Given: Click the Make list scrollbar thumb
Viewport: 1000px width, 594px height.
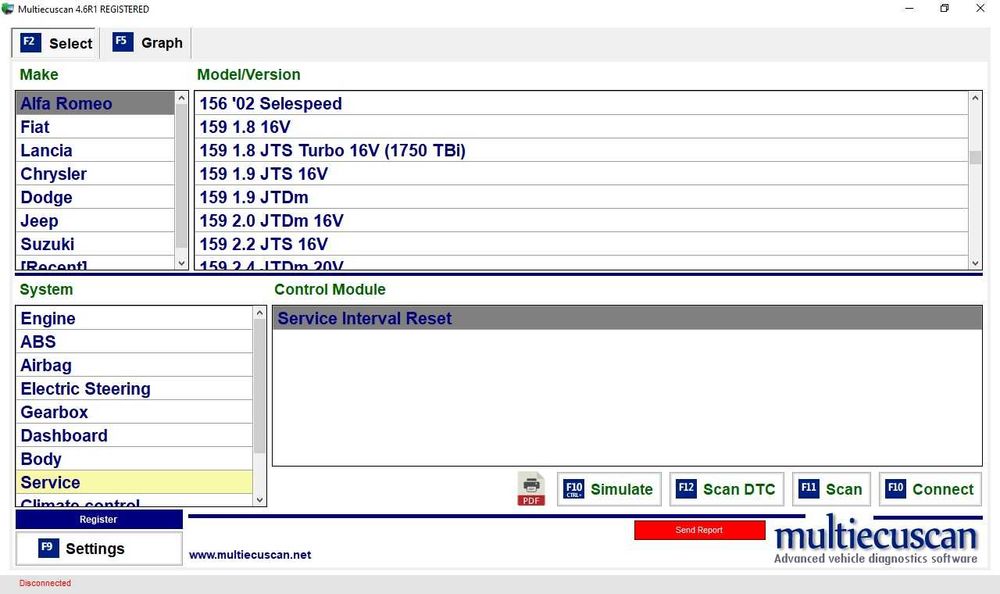Looking at the screenshot, I should coord(182,176).
